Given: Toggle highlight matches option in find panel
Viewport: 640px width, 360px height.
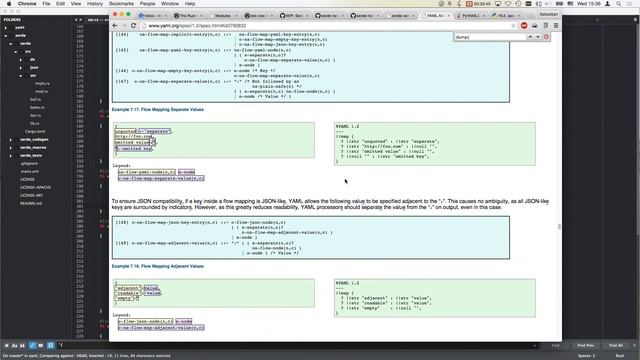Looking at the screenshot, I should (50, 345).
